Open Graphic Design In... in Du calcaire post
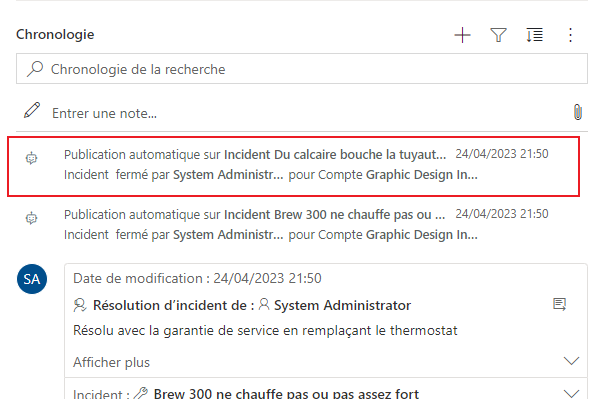605x399 pixels. coord(422,175)
